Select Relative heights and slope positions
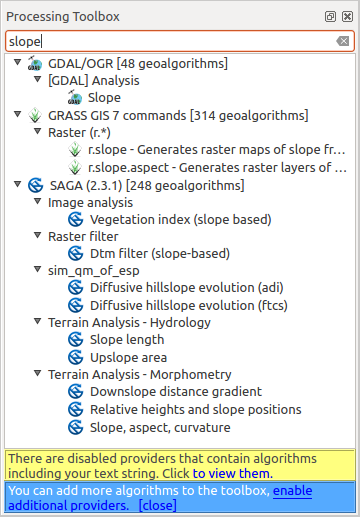Image resolution: width=360 pixels, height=517 pixels. 196,410
